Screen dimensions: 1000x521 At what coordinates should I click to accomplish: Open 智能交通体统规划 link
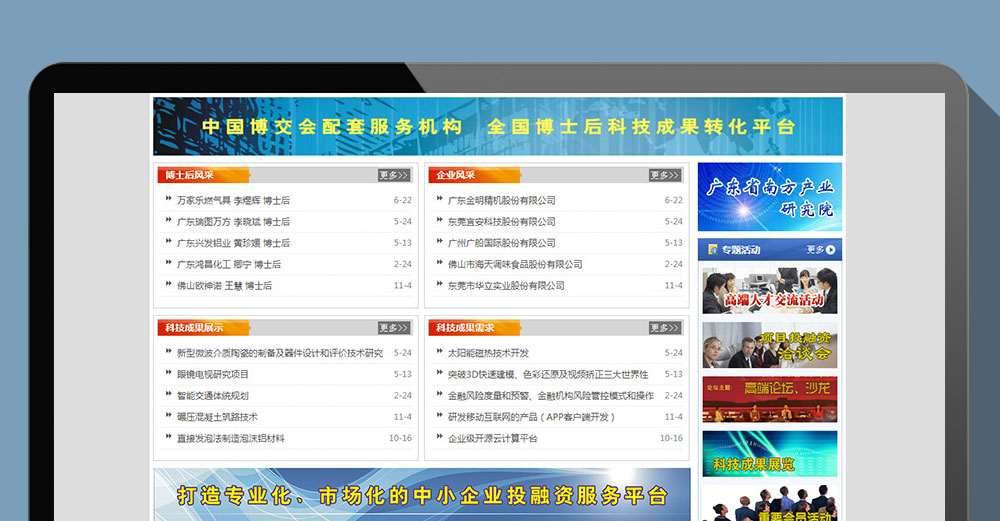tap(213, 396)
